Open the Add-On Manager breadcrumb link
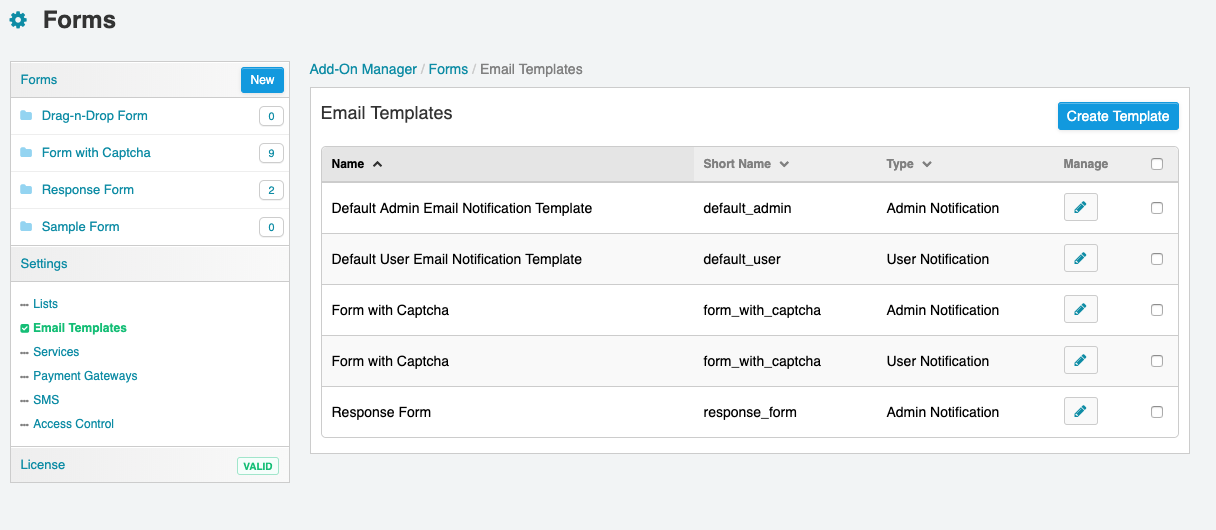 (x=363, y=69)
